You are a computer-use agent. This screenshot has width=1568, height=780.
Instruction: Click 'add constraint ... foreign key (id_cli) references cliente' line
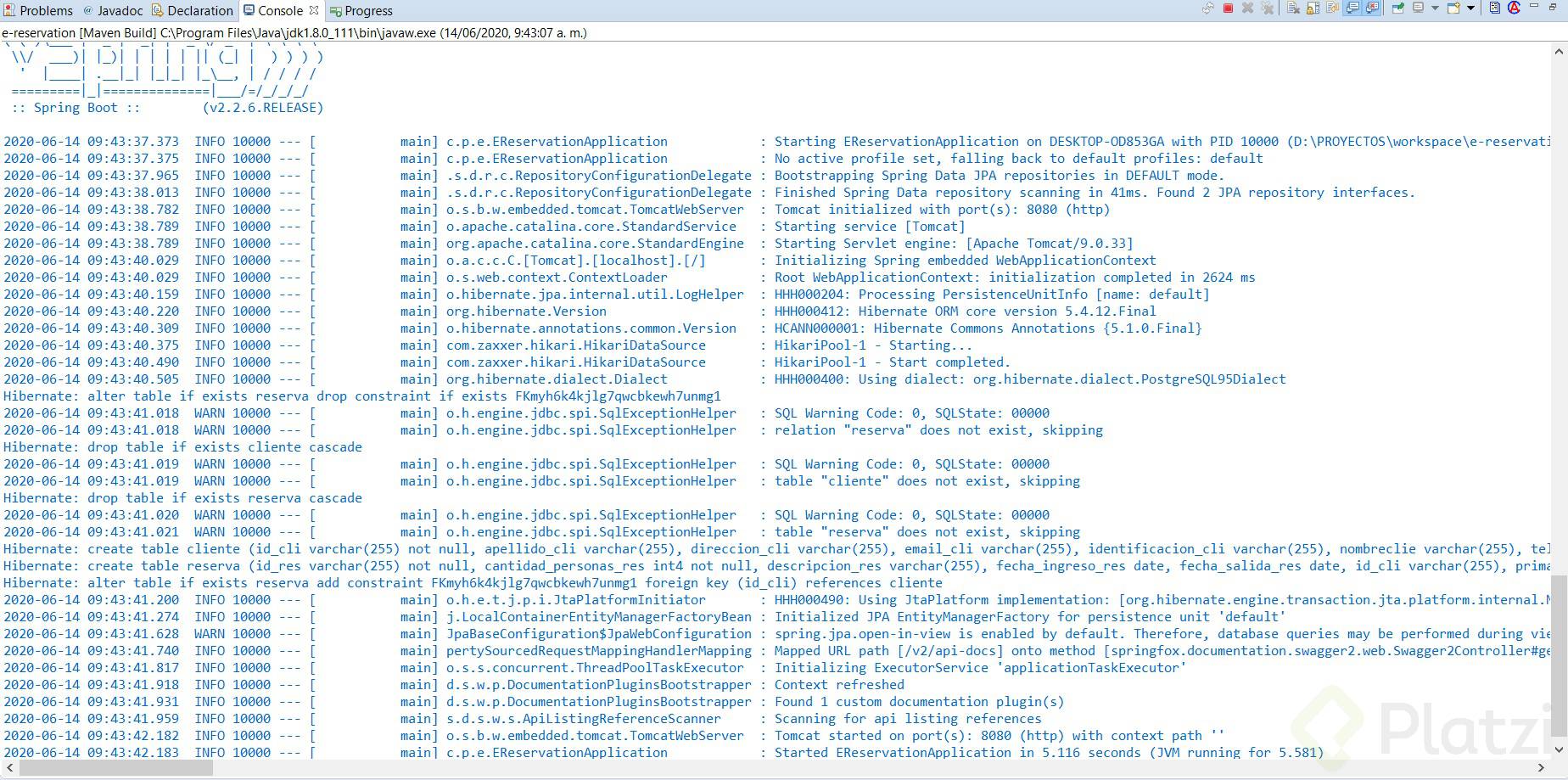coord(473,583)
